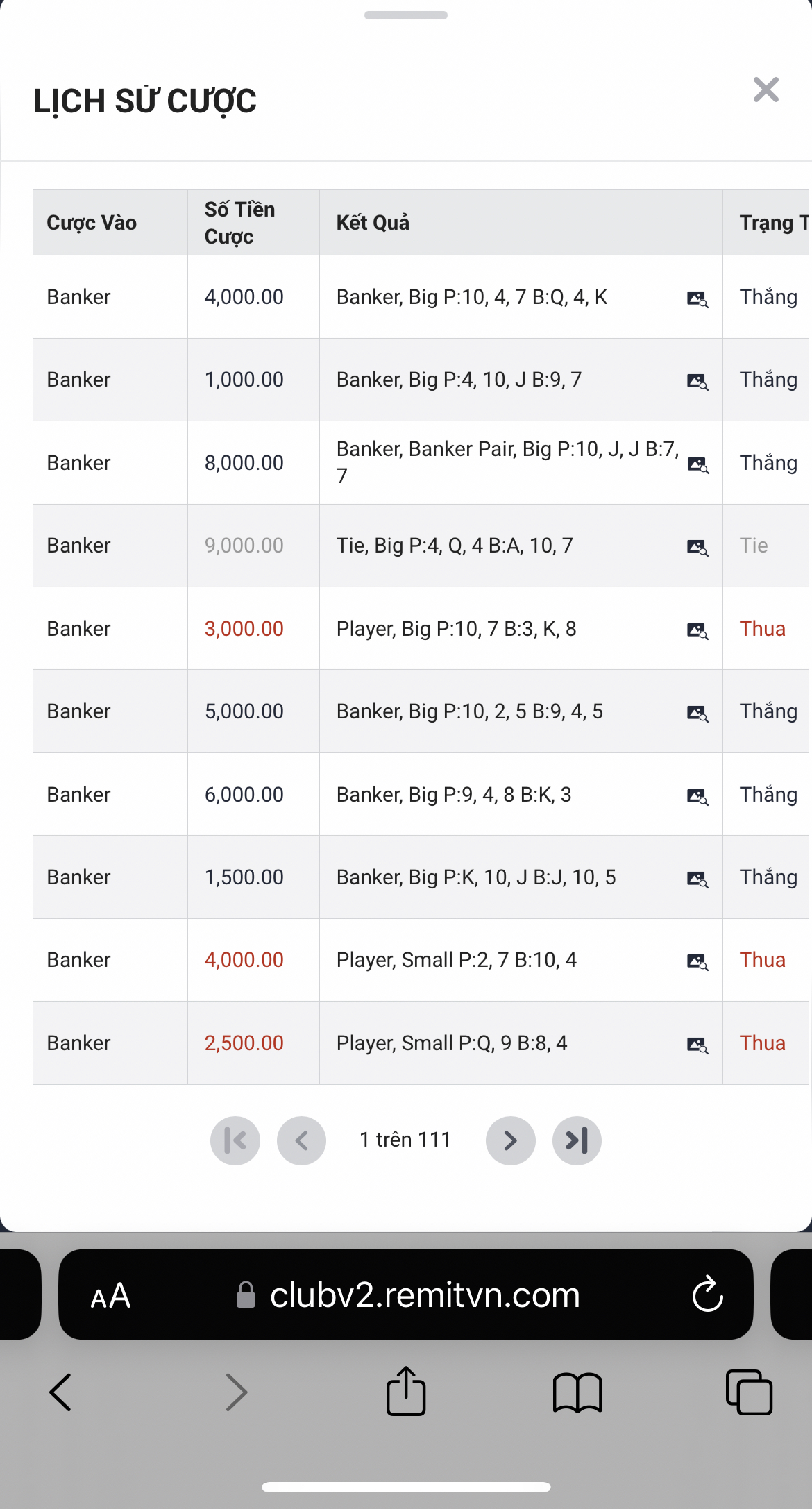Screen dimensions: 812x1509
Task: Go to next page of bet history
Action: coord(510,1140)
